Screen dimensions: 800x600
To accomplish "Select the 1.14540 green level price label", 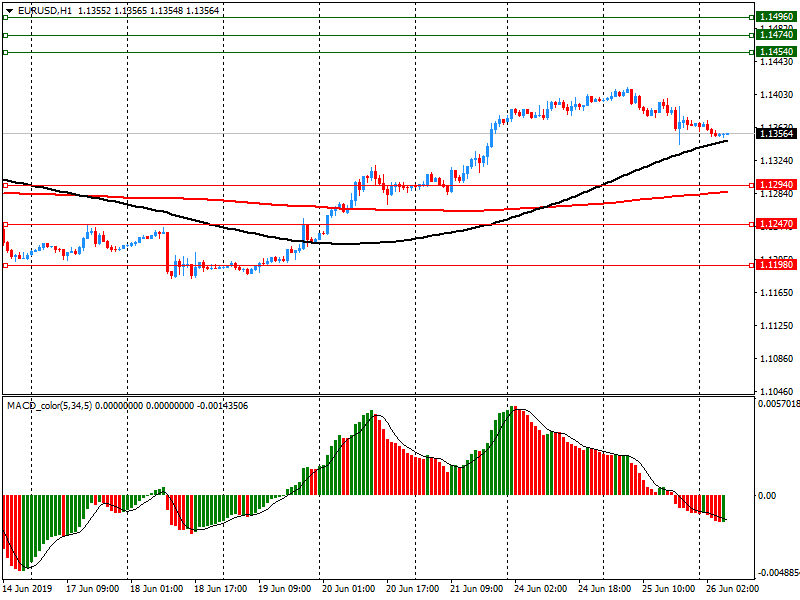I will click(x=777, y=52).
